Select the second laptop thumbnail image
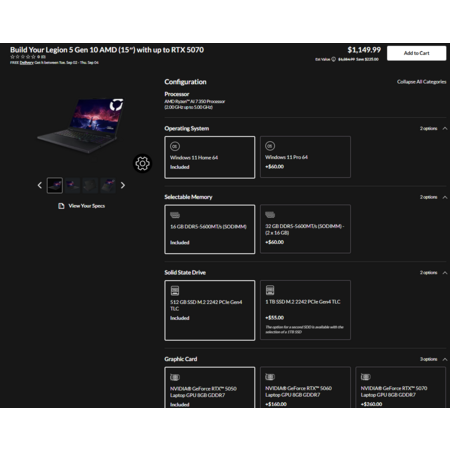The height and width of the screenshot is (450, 450). 73,185
